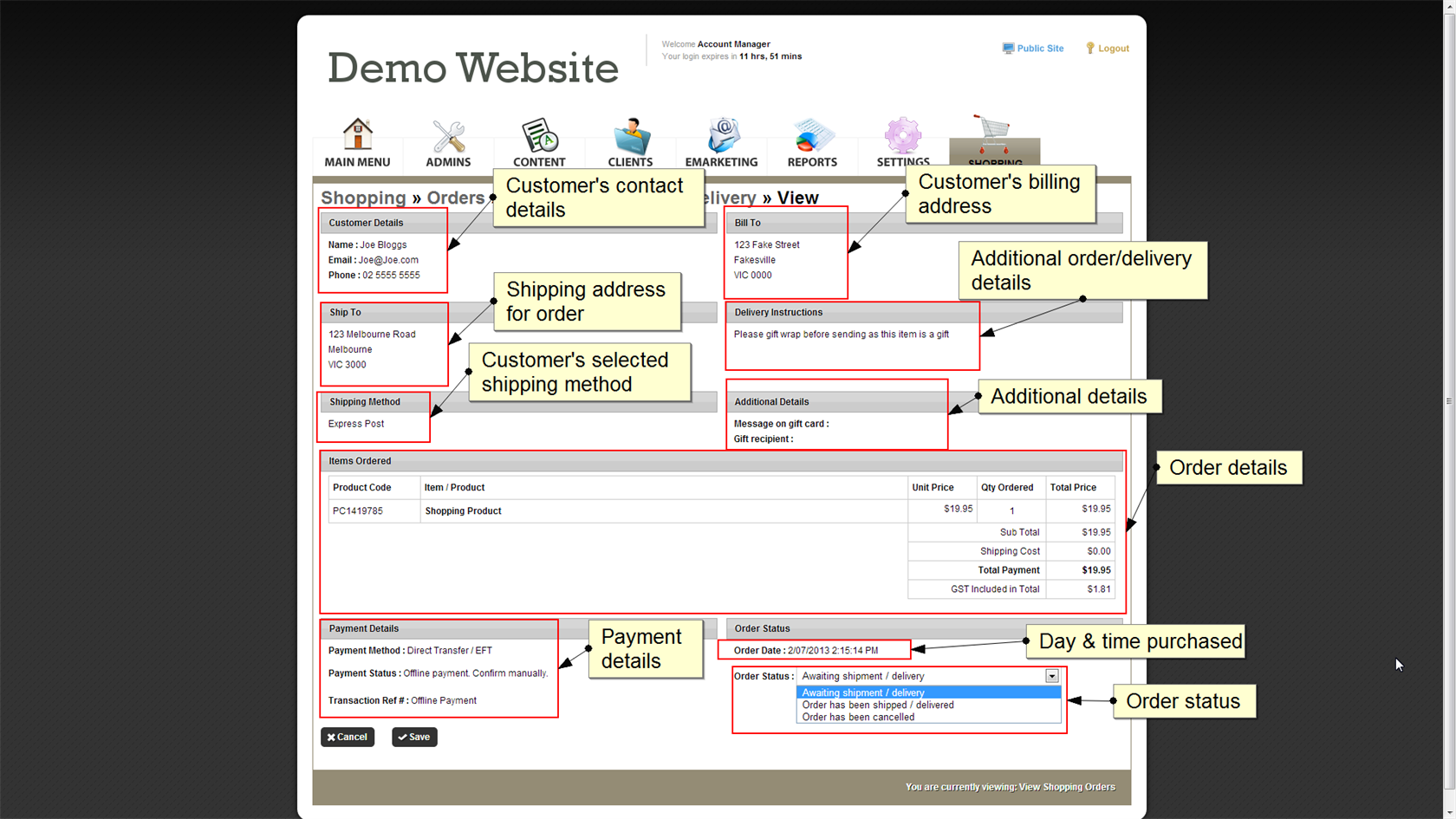
Task: Select the Shopping cart icon
Action: 993,137
